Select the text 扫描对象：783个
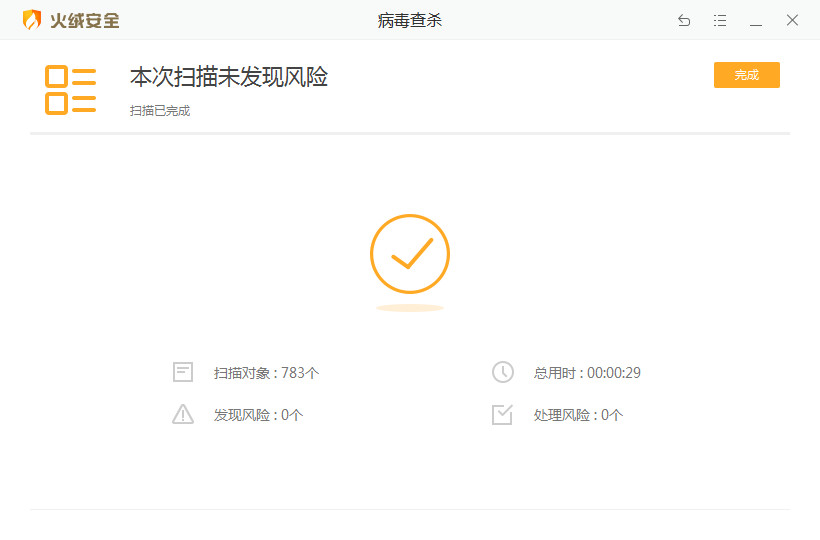 click(x=266, y=373)
